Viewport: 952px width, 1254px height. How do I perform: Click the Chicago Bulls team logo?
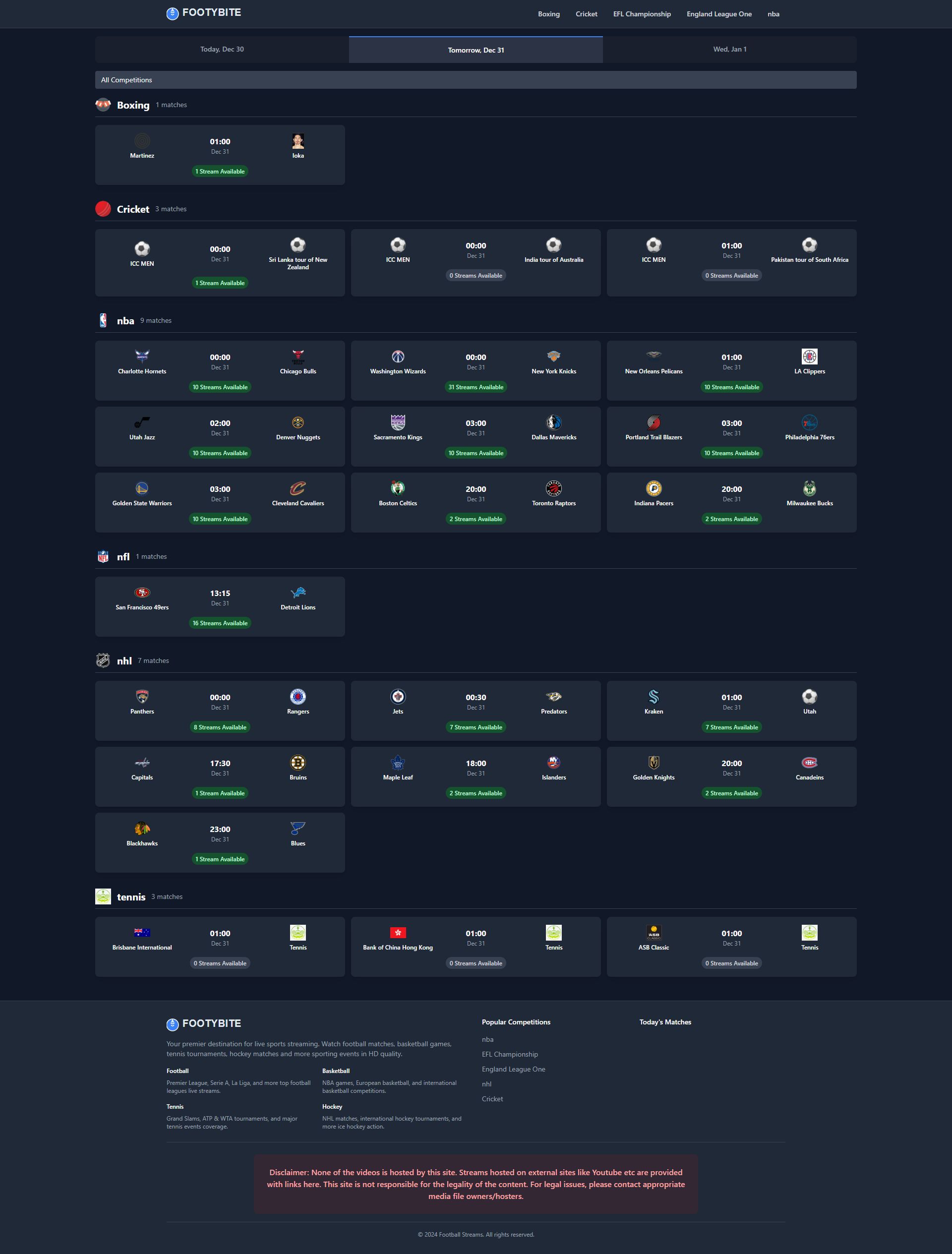pyautogui.click(x=297, y=357)
